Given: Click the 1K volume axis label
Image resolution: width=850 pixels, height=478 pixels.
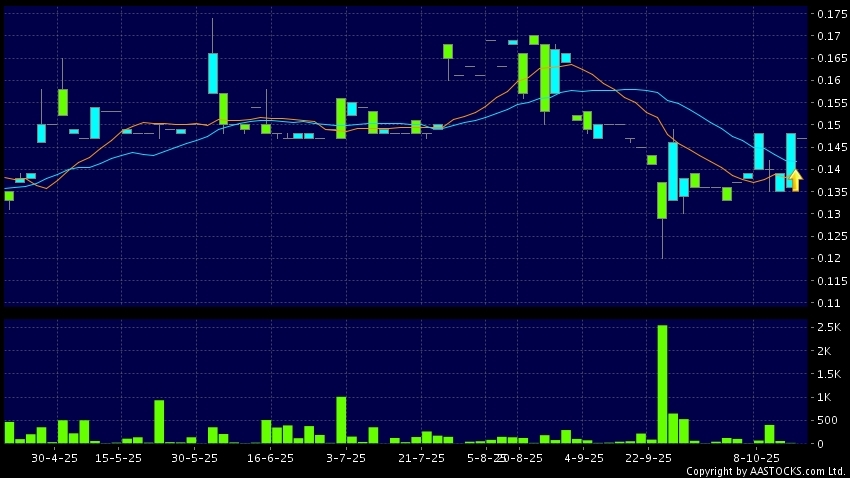Looking at the screenshot, I should click(x=826, y=397).
